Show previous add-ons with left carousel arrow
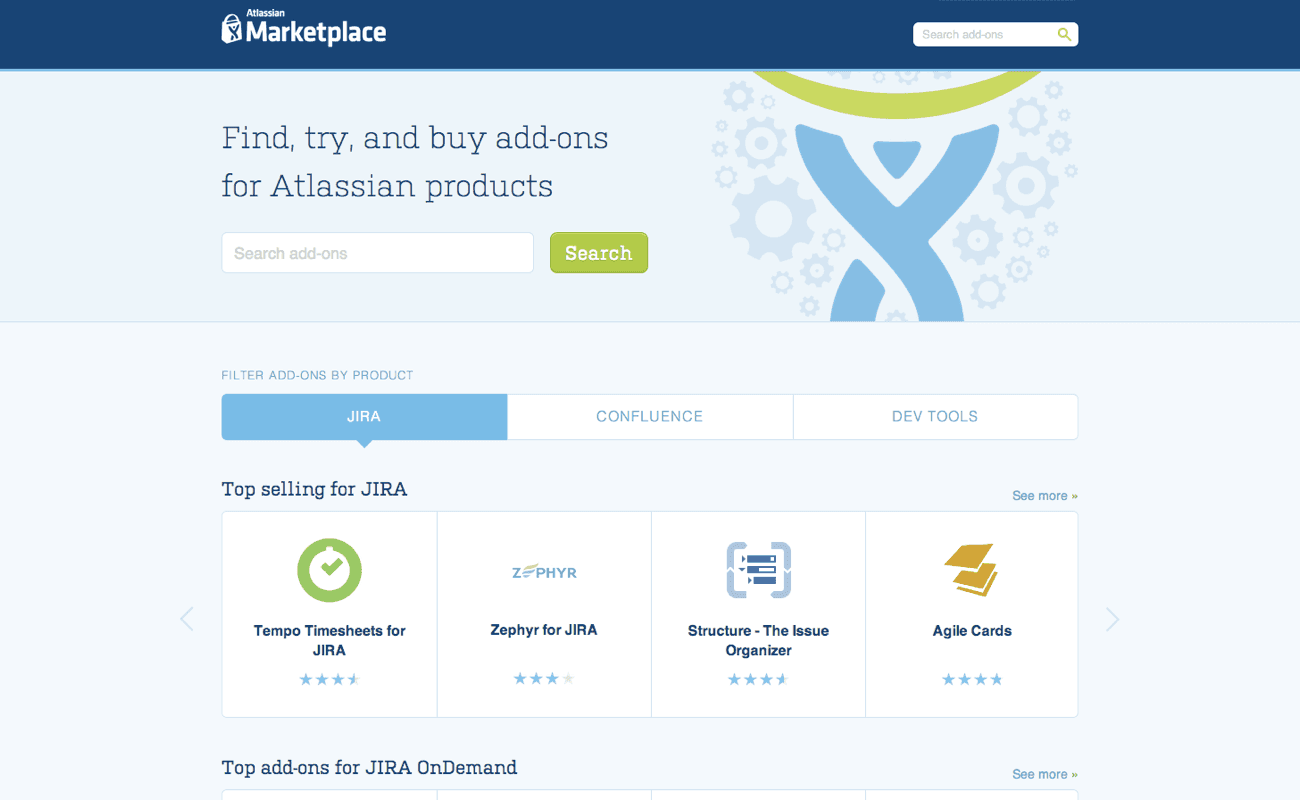This screenshot has height=800, width=1300. click(187, 619)
